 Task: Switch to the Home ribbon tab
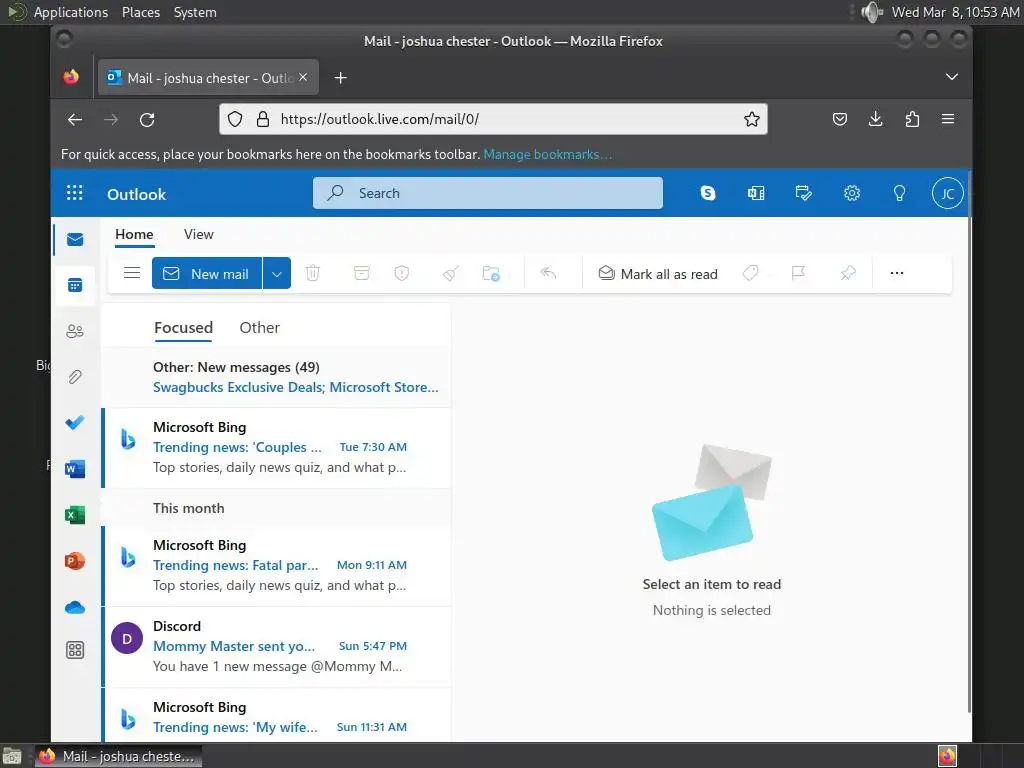[135, 234]
